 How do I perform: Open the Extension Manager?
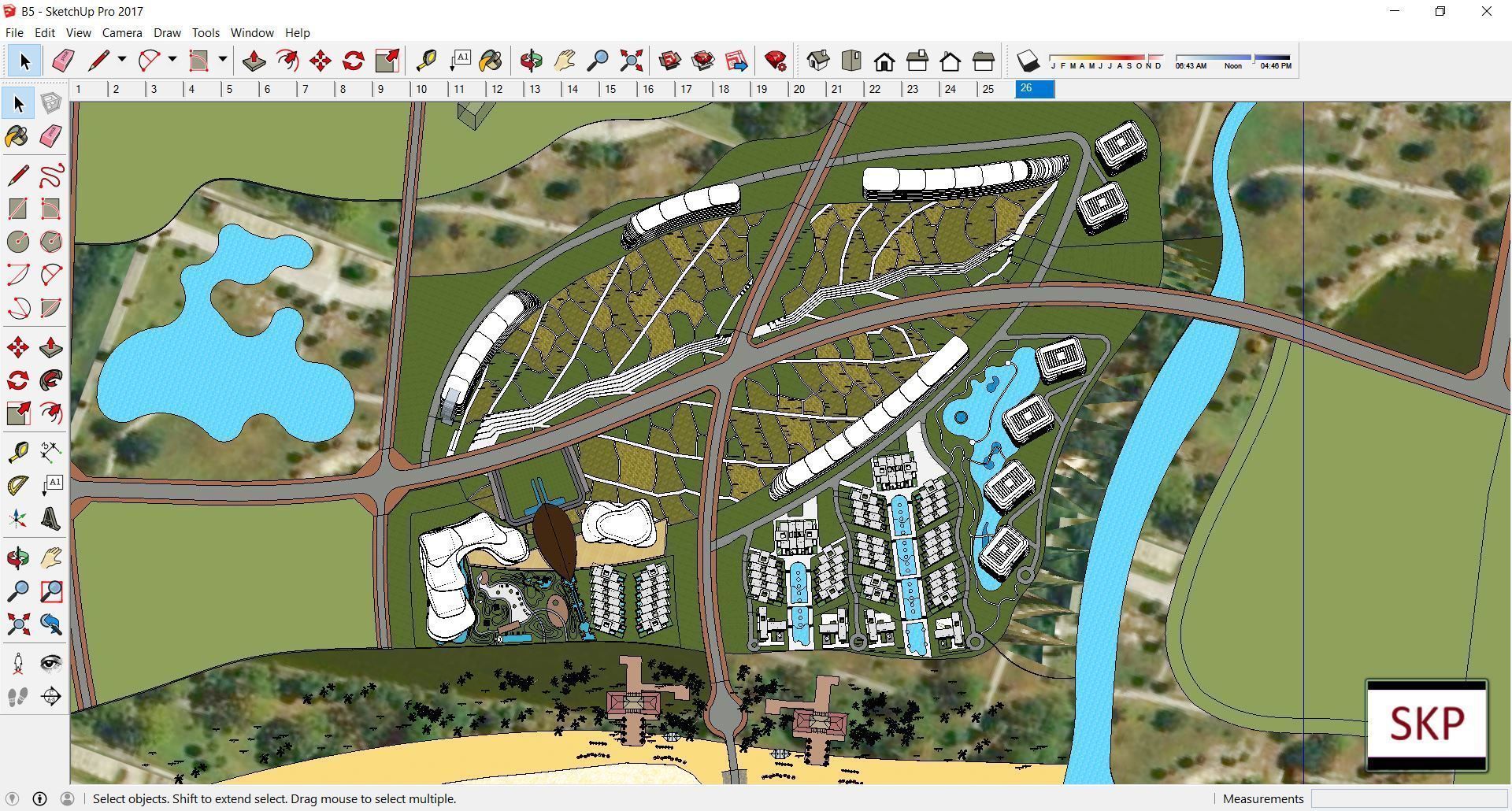[776, 61]
